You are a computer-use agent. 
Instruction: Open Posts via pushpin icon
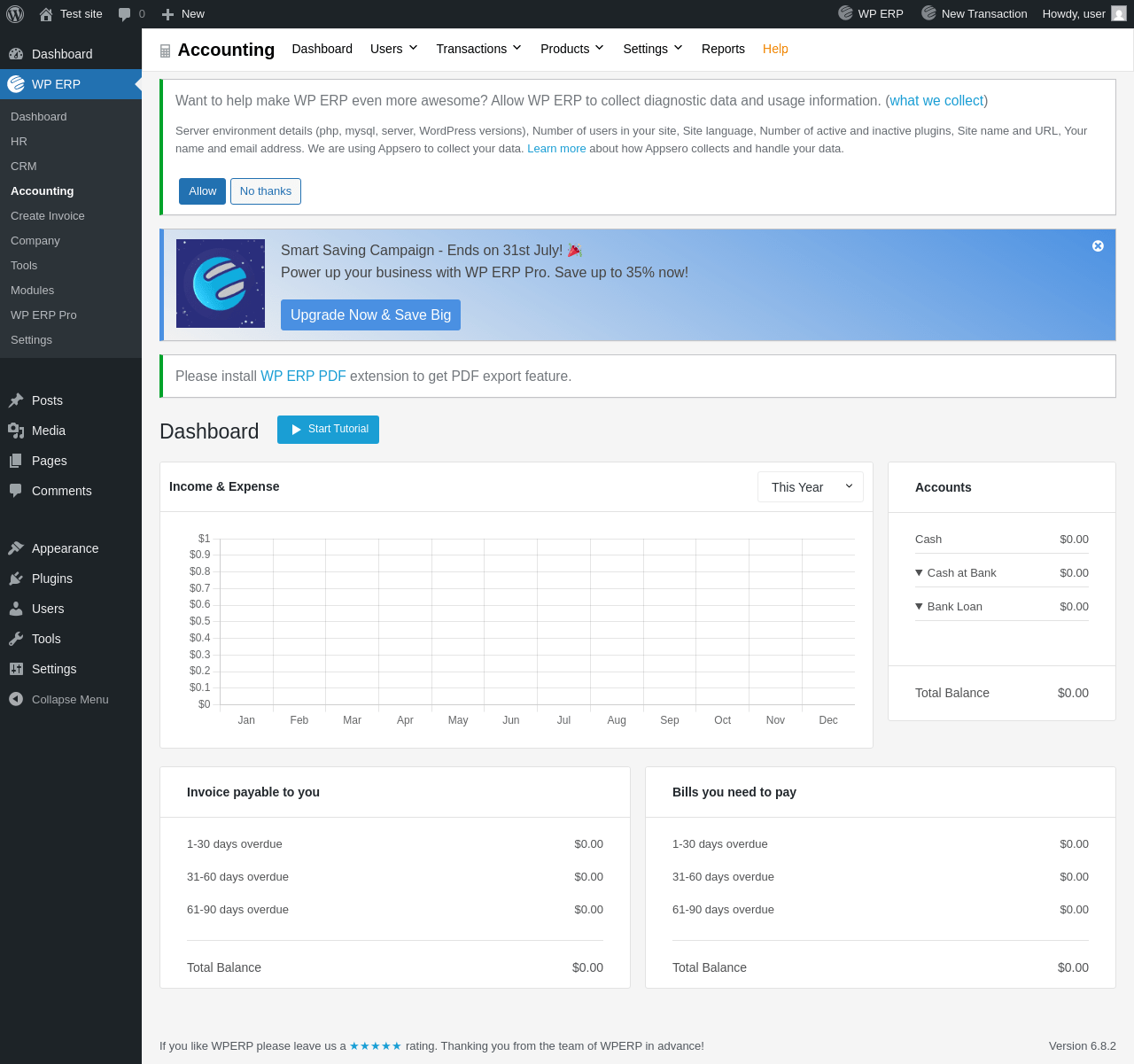pyautogui.click(x=16, y=400)
